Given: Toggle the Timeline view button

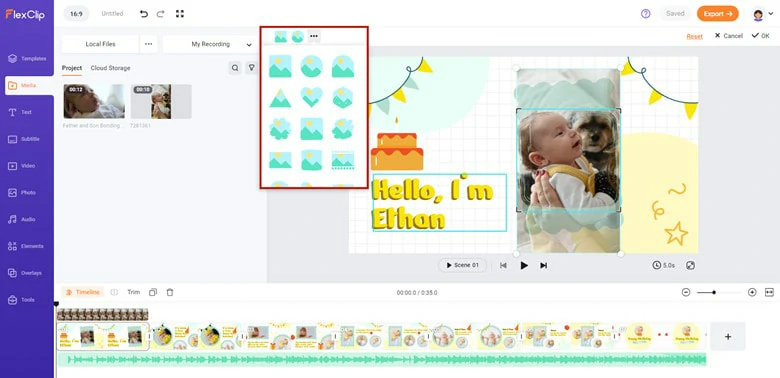Looking at the screenshot, I should pos(83,292).
